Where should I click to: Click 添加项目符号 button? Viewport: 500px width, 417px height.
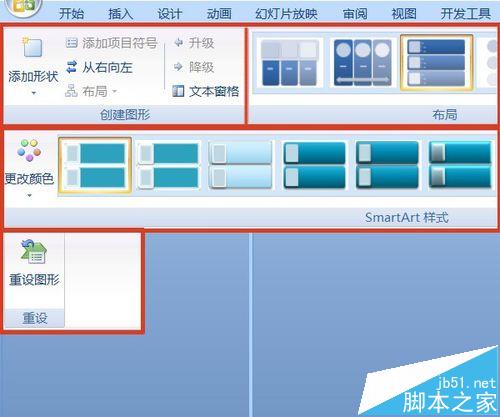[x=111, y=43]
